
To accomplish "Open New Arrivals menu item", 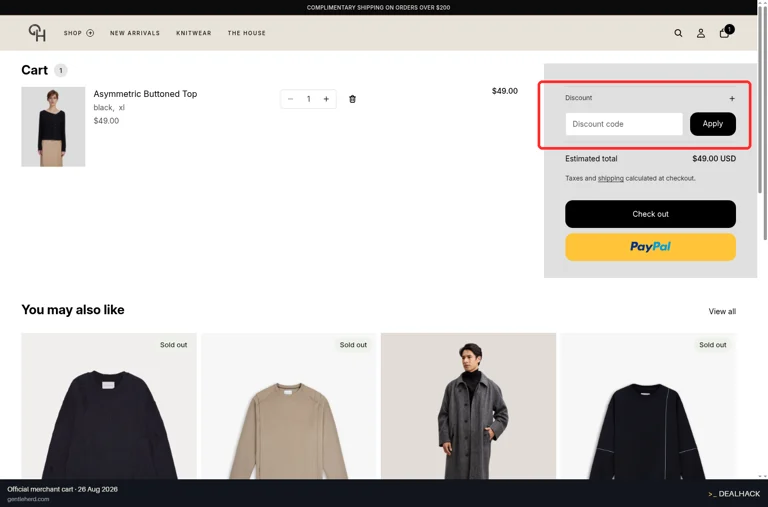I will pos(135,33).
